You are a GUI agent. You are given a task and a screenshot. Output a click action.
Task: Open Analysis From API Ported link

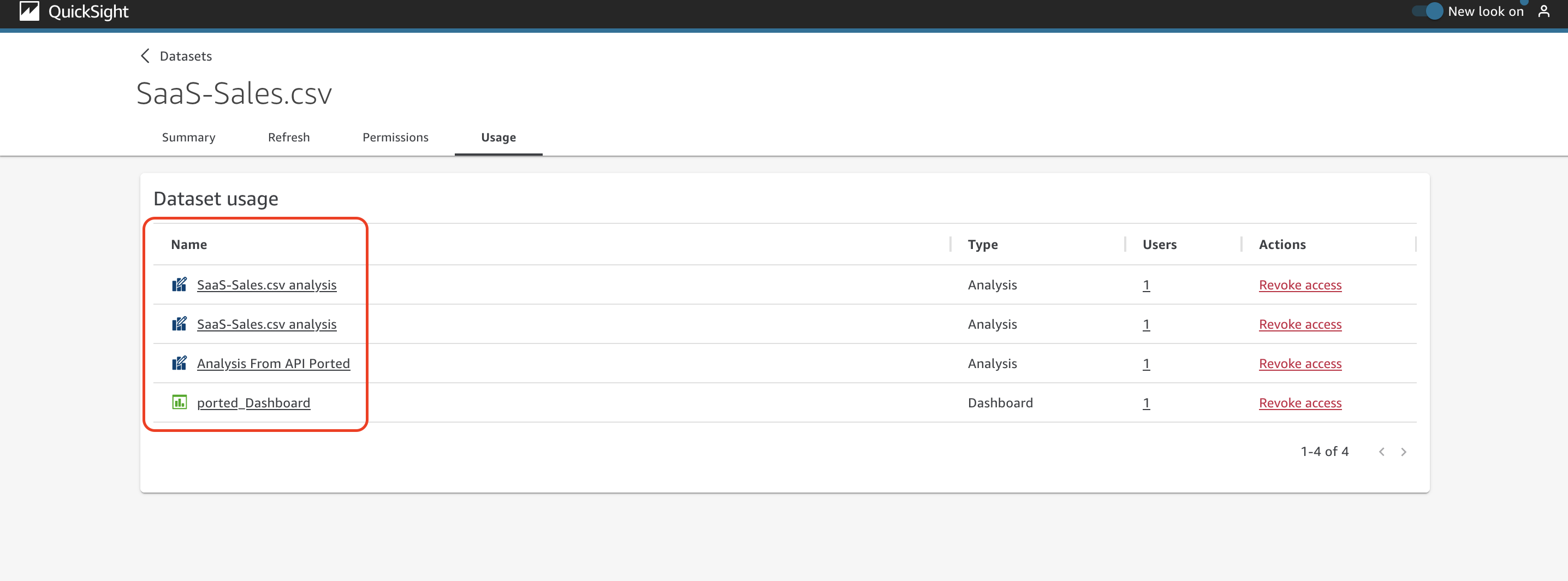coord(274,363)
